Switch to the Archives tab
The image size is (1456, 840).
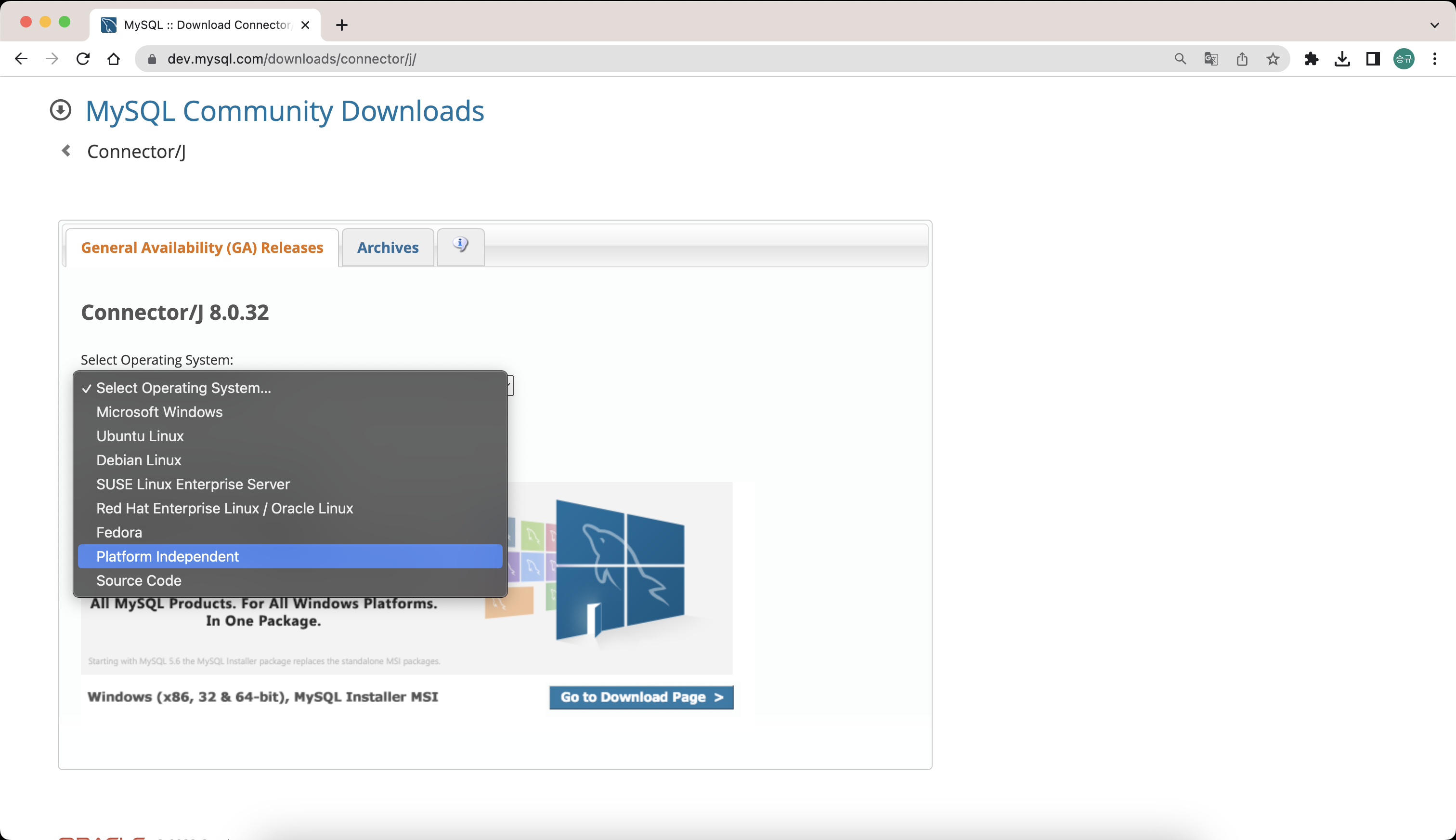pos(388,248)
